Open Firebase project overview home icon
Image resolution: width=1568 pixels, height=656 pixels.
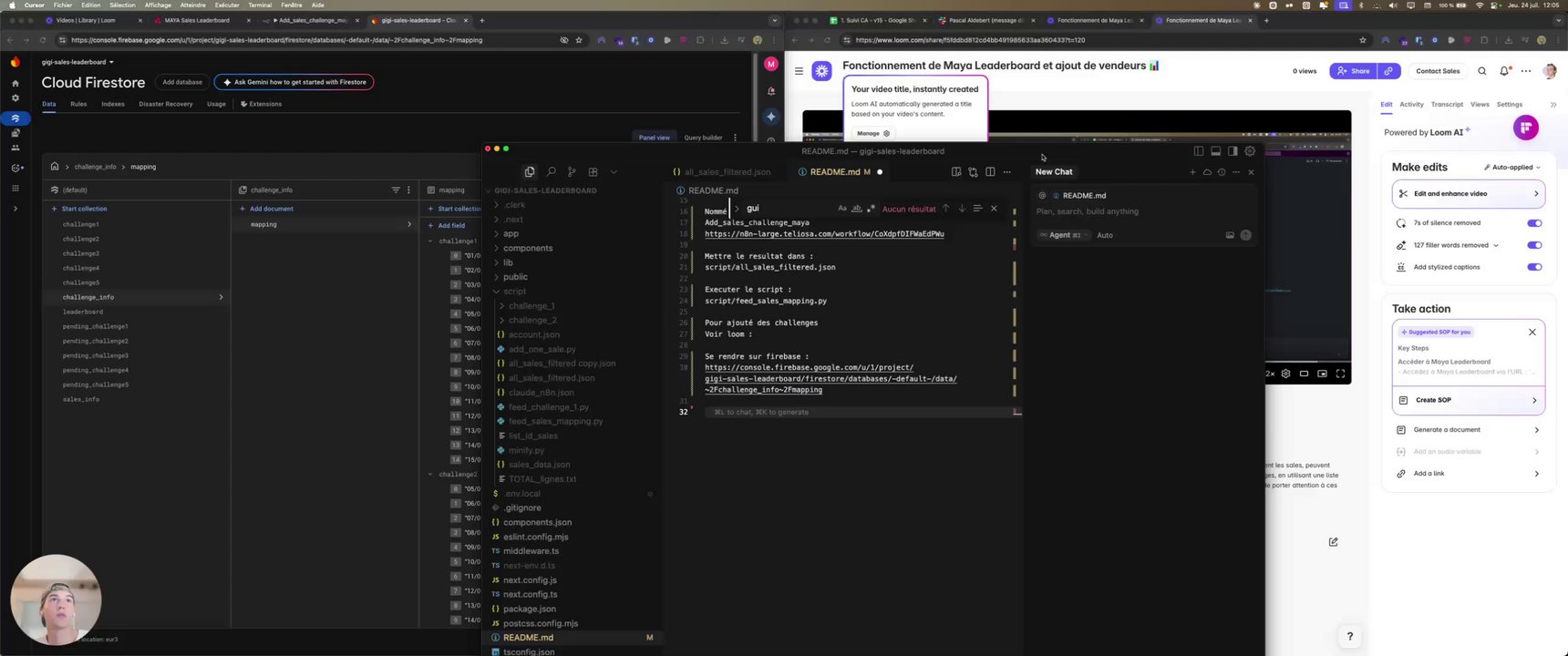click(15, 83)
